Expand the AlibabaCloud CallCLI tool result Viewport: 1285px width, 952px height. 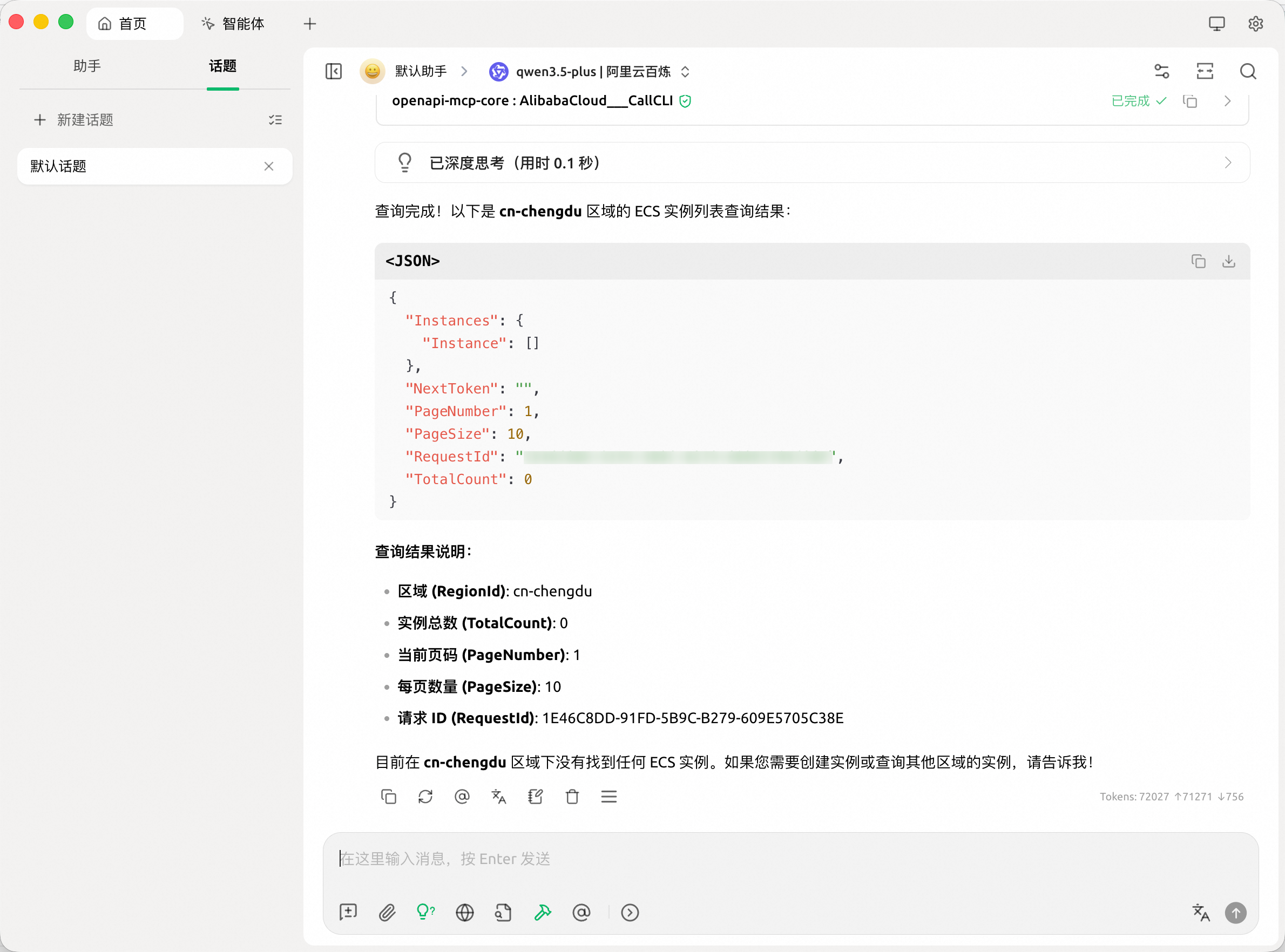1227,101
